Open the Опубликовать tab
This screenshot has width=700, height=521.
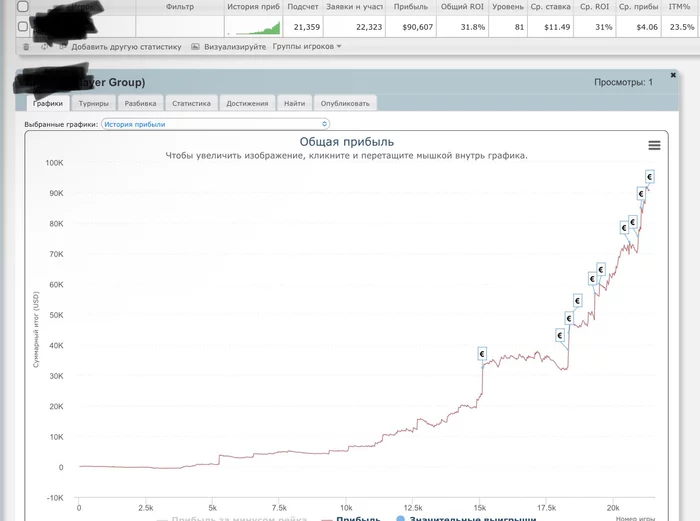click(345, 103)
